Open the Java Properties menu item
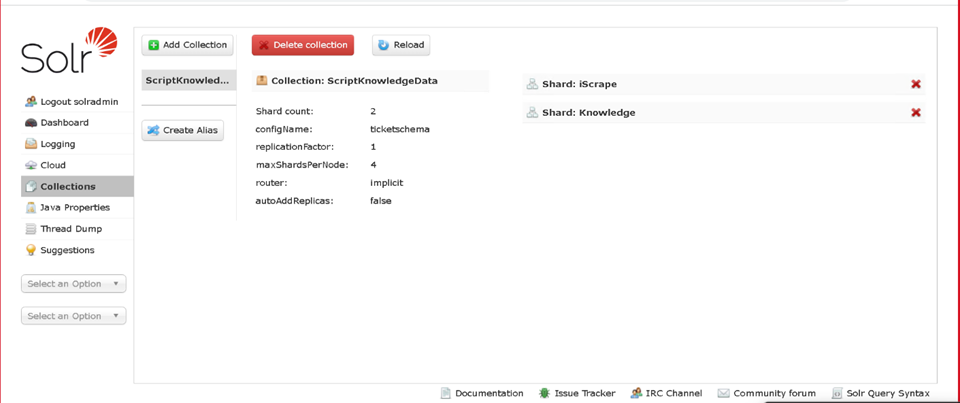 coord(77,208)
